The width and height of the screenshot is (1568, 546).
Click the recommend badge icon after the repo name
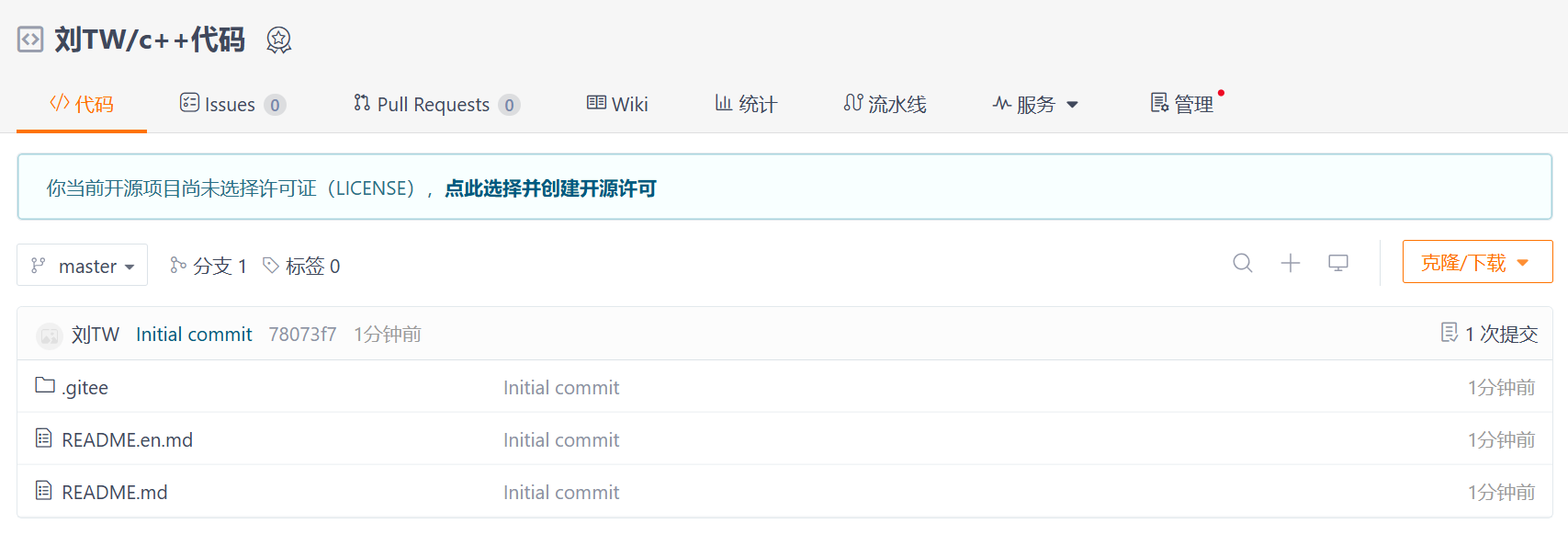click(x=279, y=40)
